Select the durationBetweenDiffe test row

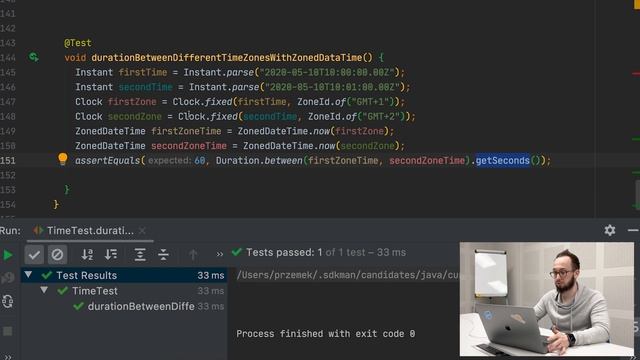click(x=124, y=306)
